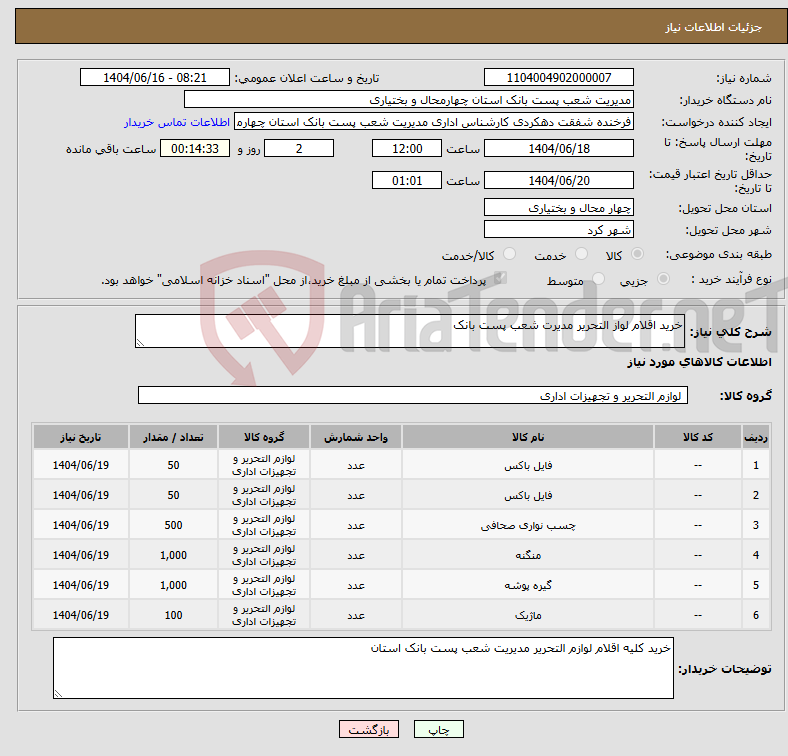This screenshot has width=788, height=756.
Task: Click row number 6 cell
Action: click(755, 615)
